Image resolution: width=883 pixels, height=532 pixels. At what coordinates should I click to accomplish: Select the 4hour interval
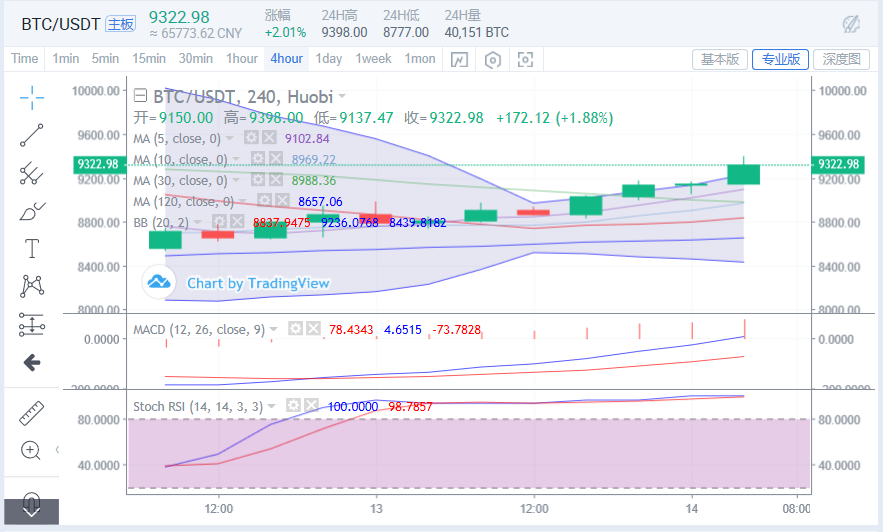[286, 59]
